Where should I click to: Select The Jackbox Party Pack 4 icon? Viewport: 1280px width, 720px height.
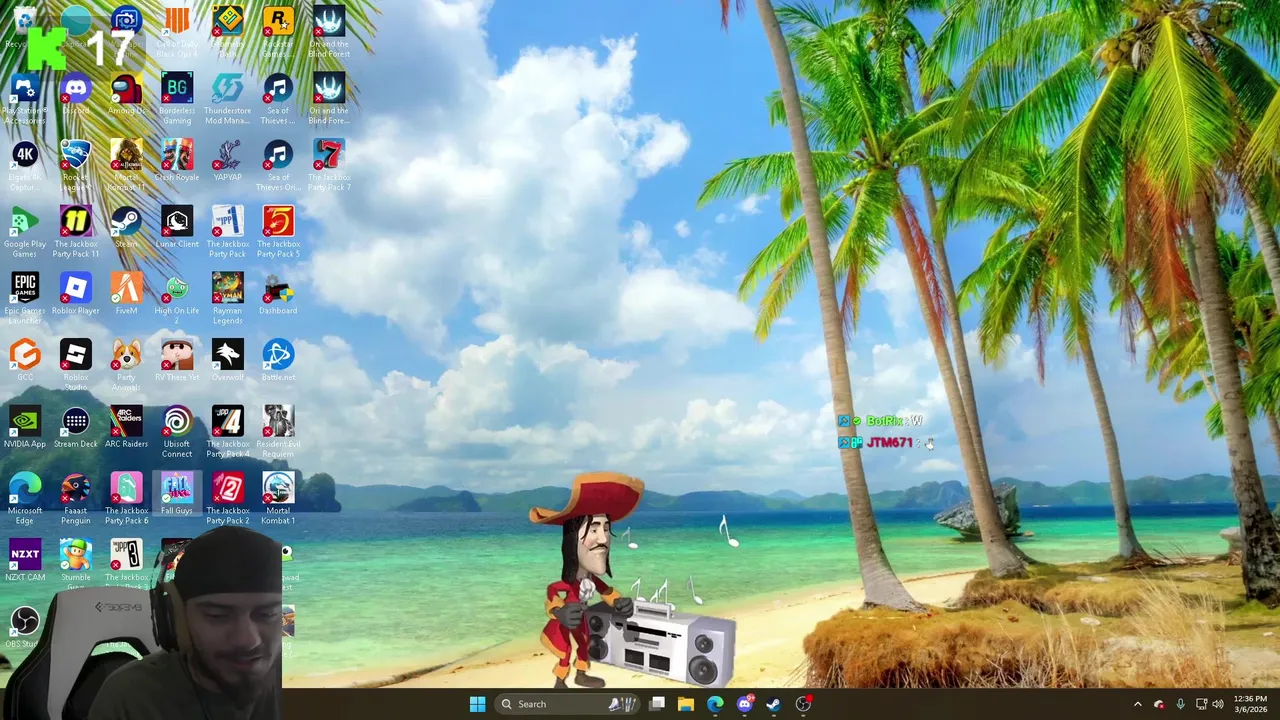pos(228,432)
